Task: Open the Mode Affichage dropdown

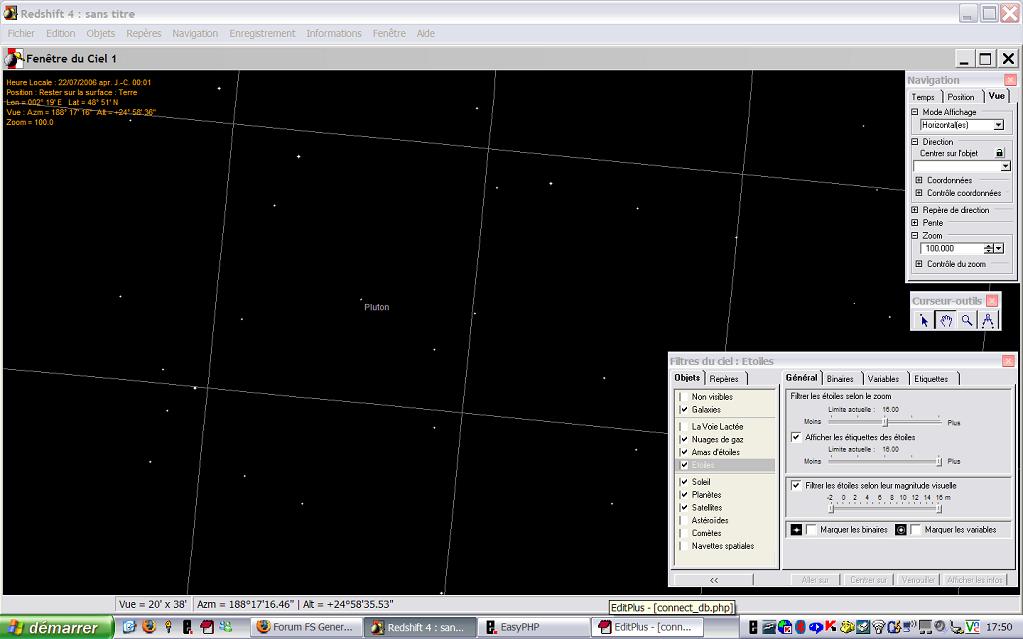Action: click(x=998, y=126)
